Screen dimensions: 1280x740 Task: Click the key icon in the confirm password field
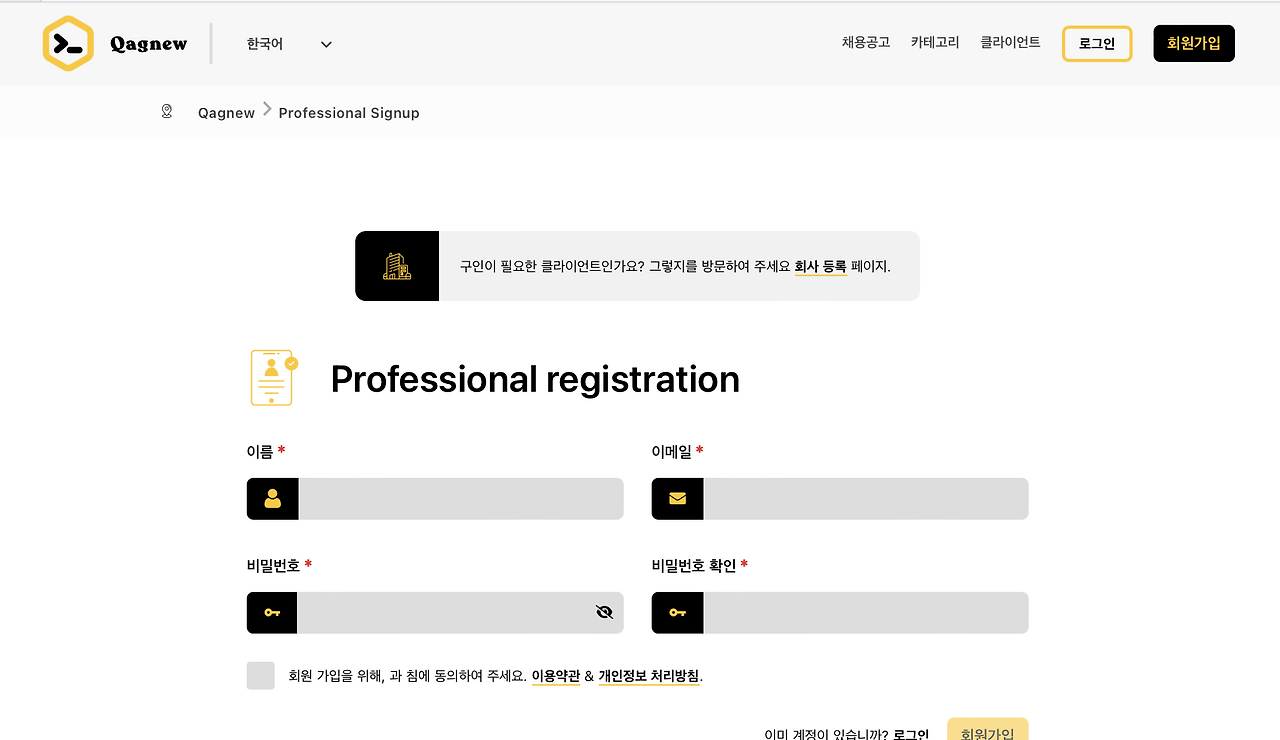tap(677, 612)
